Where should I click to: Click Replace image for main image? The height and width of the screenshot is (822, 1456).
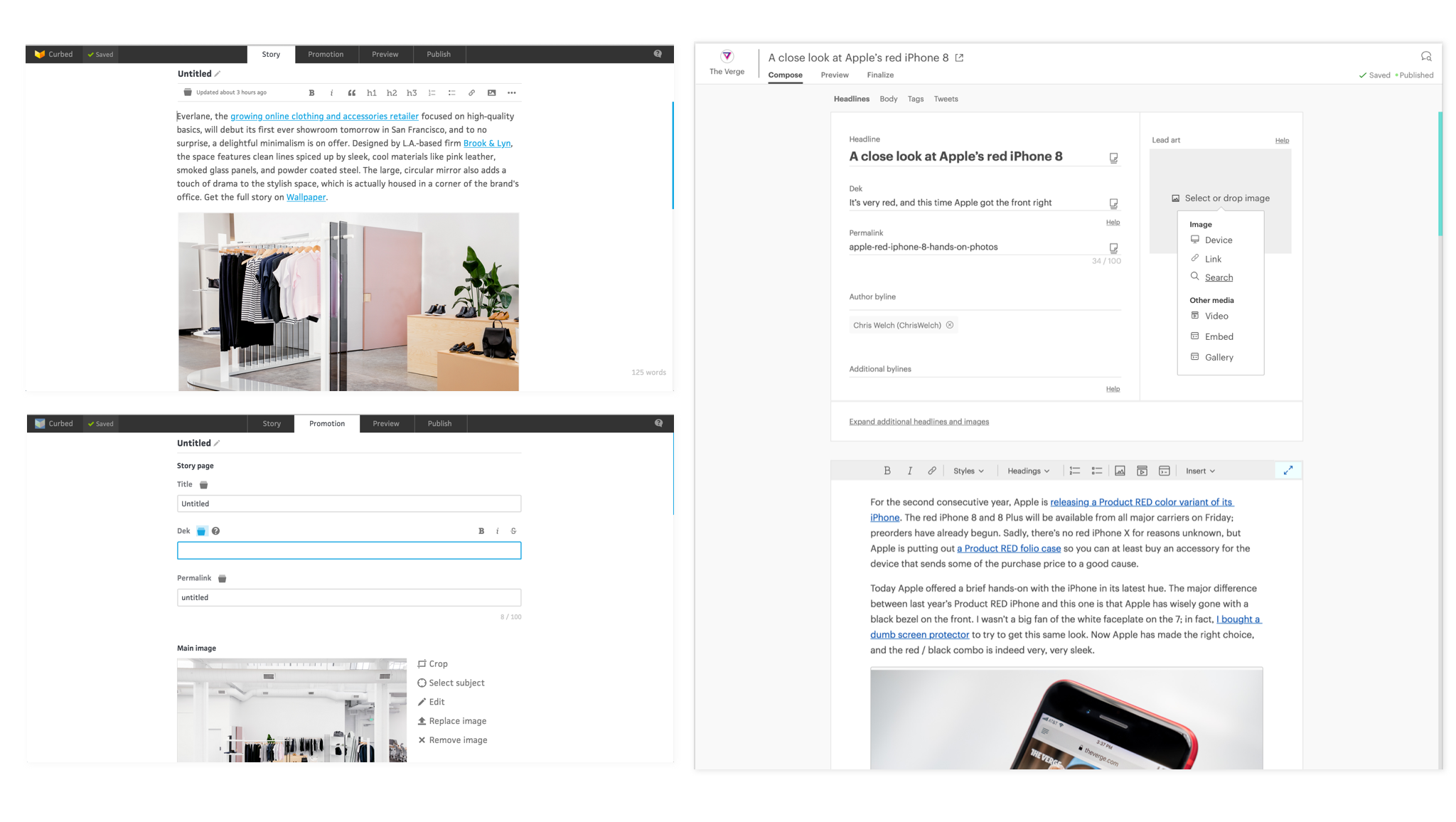(x=451, y=720)
